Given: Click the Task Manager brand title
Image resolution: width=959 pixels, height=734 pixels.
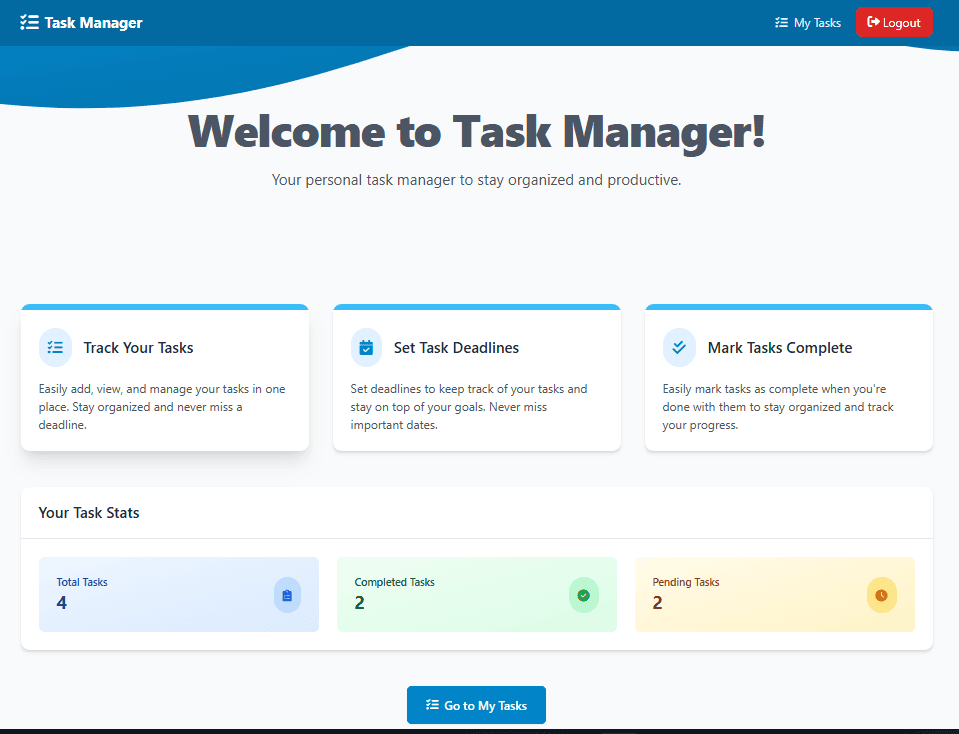Looking at the screenshot, I should coord(91,22).
